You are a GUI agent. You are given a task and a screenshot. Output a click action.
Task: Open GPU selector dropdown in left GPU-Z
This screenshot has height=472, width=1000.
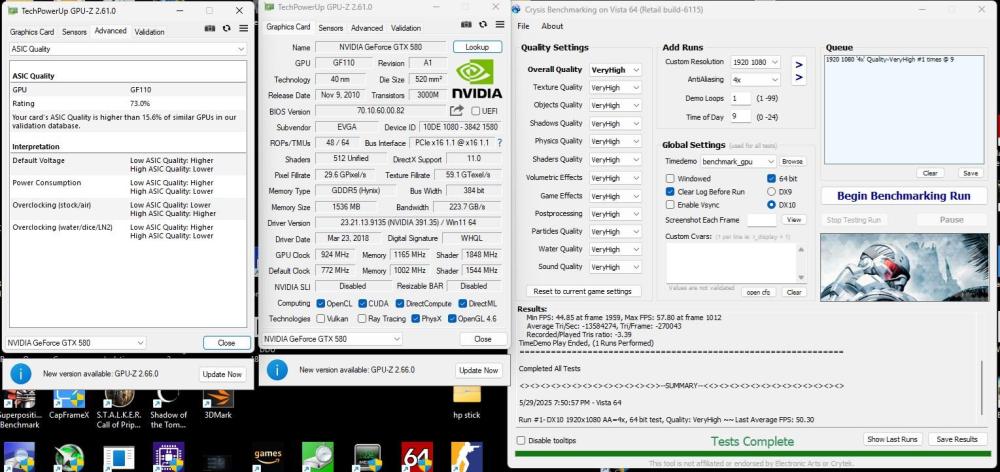(75, 343)
